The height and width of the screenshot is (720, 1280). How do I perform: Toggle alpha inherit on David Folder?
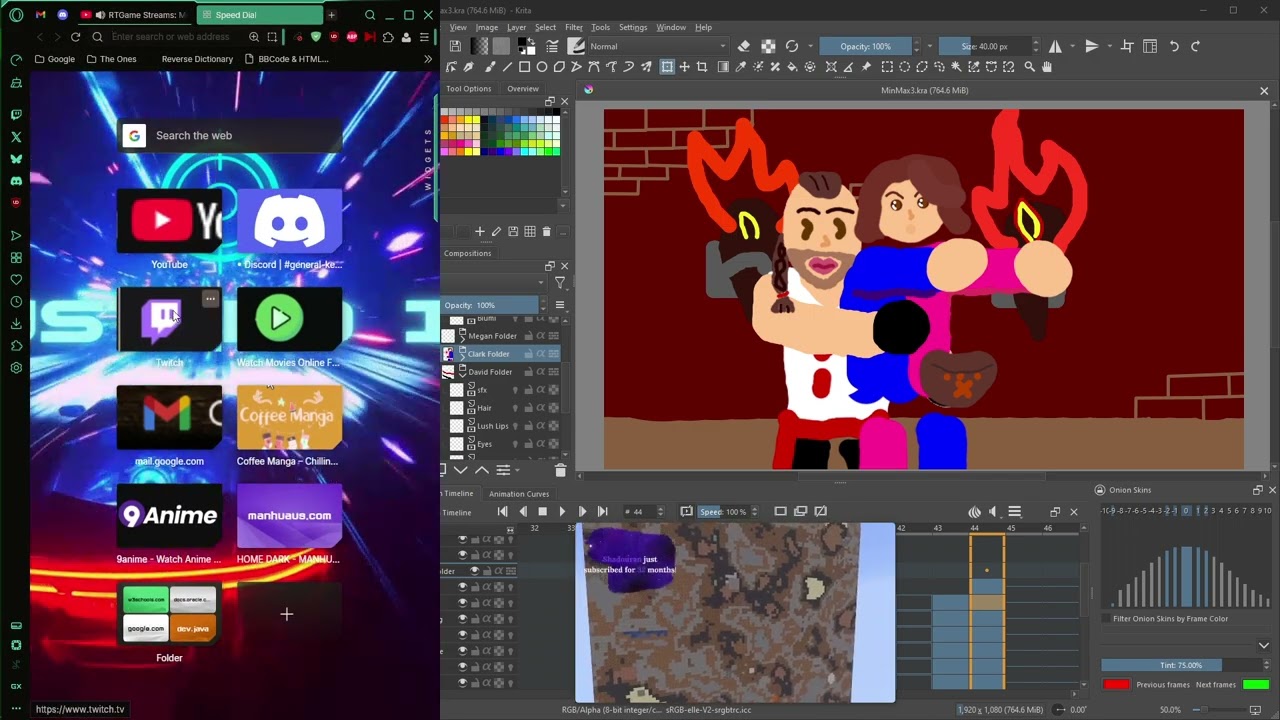540,372
